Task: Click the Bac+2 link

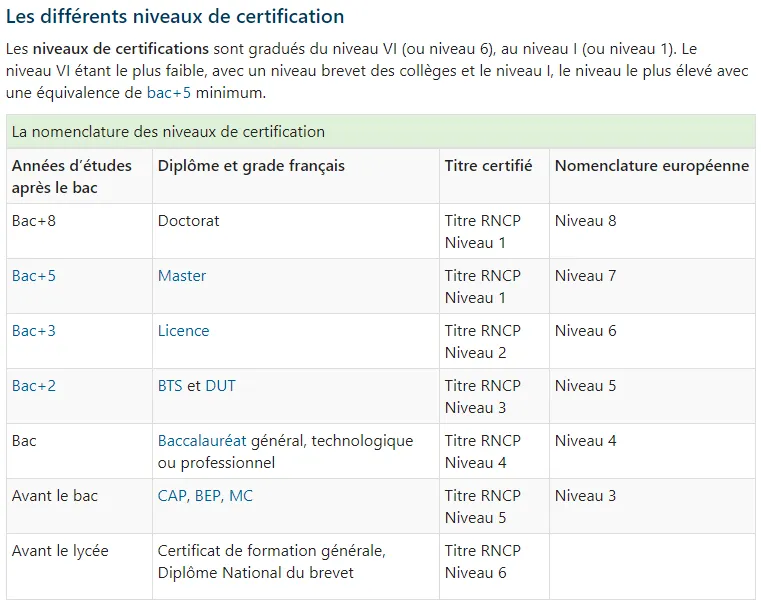Action: pyautogui.click(x=34, y=386)
